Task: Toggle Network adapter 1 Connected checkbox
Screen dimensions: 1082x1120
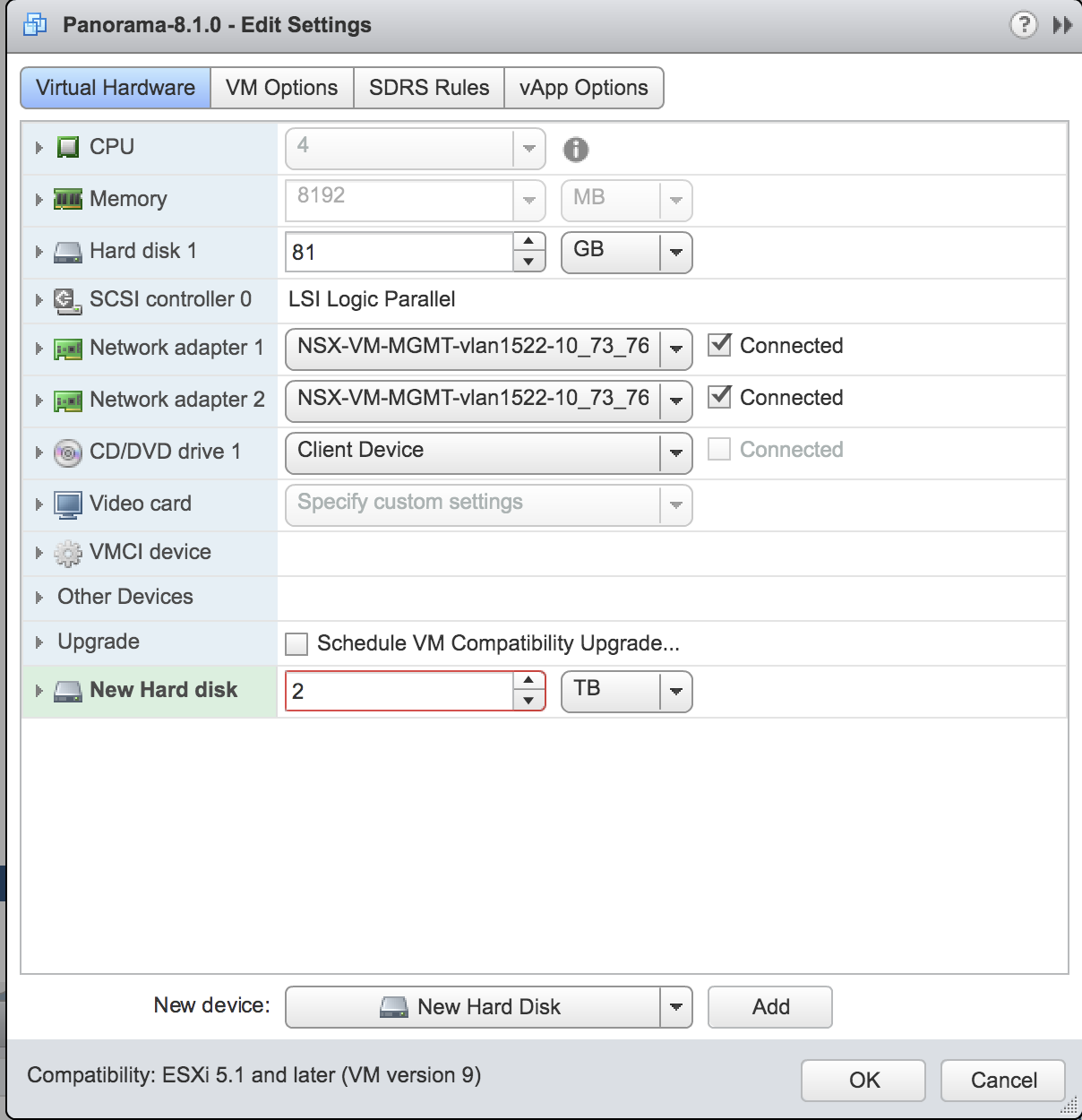Action: coord(719,345)
